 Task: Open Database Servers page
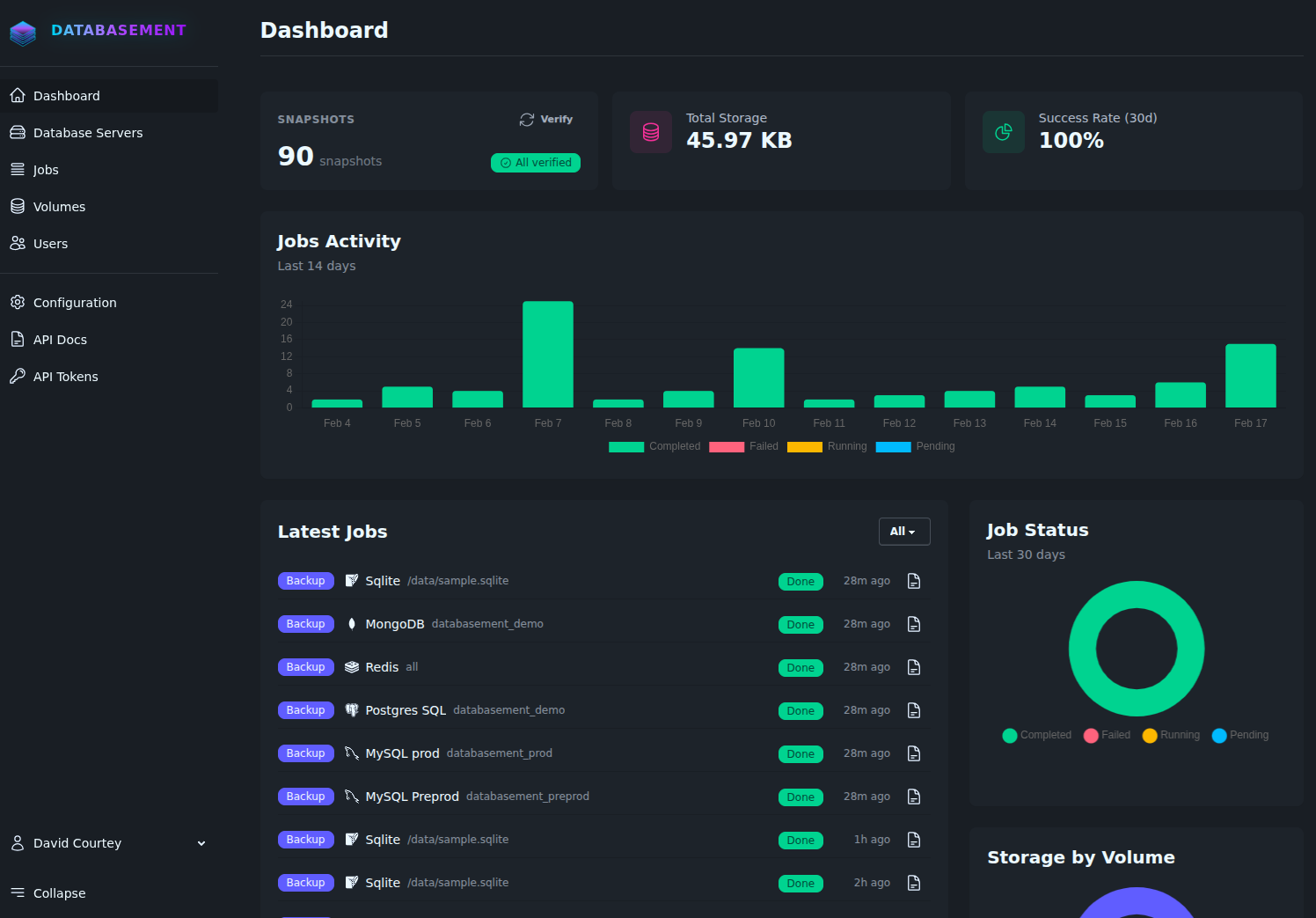(109, 132)
